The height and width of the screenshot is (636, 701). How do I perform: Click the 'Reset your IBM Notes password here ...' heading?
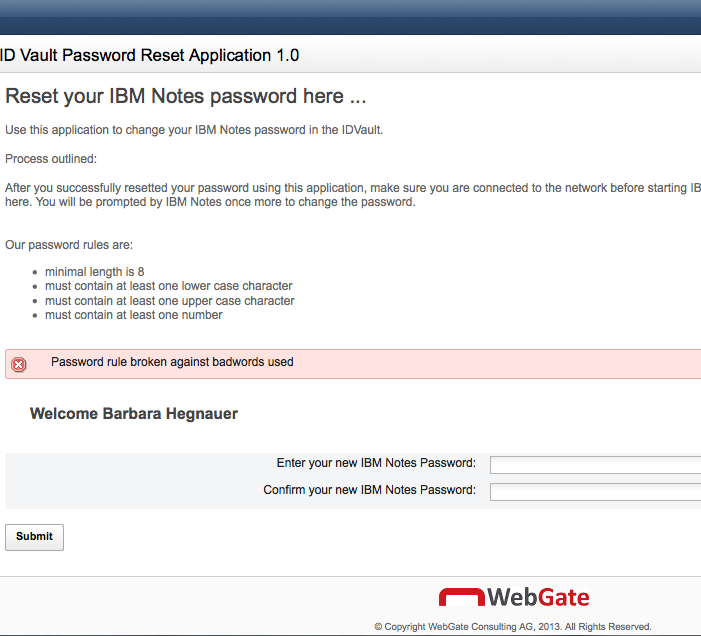click(186, 96)
